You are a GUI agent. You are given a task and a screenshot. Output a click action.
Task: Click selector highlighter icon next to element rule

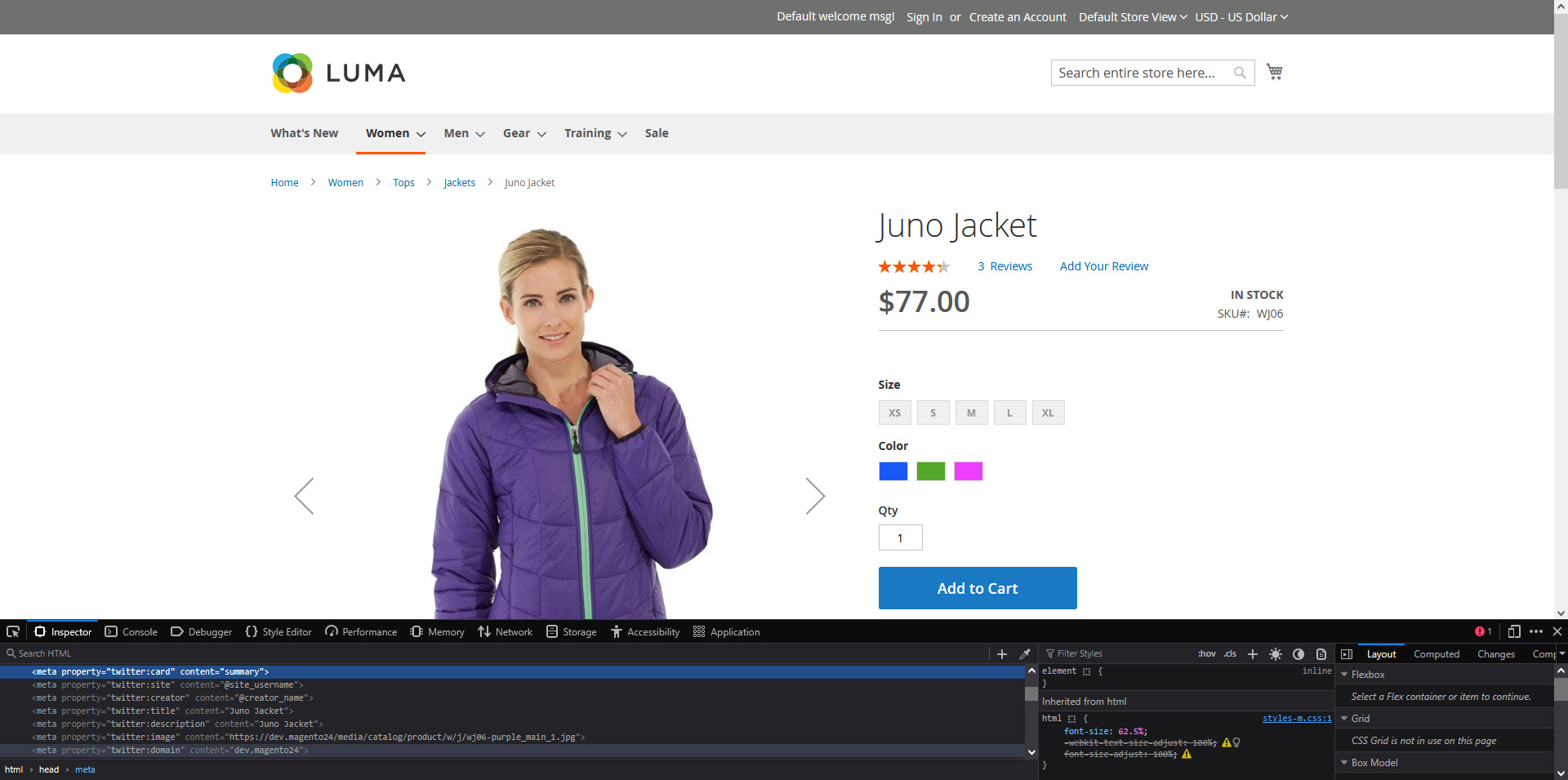point(1086,671)
